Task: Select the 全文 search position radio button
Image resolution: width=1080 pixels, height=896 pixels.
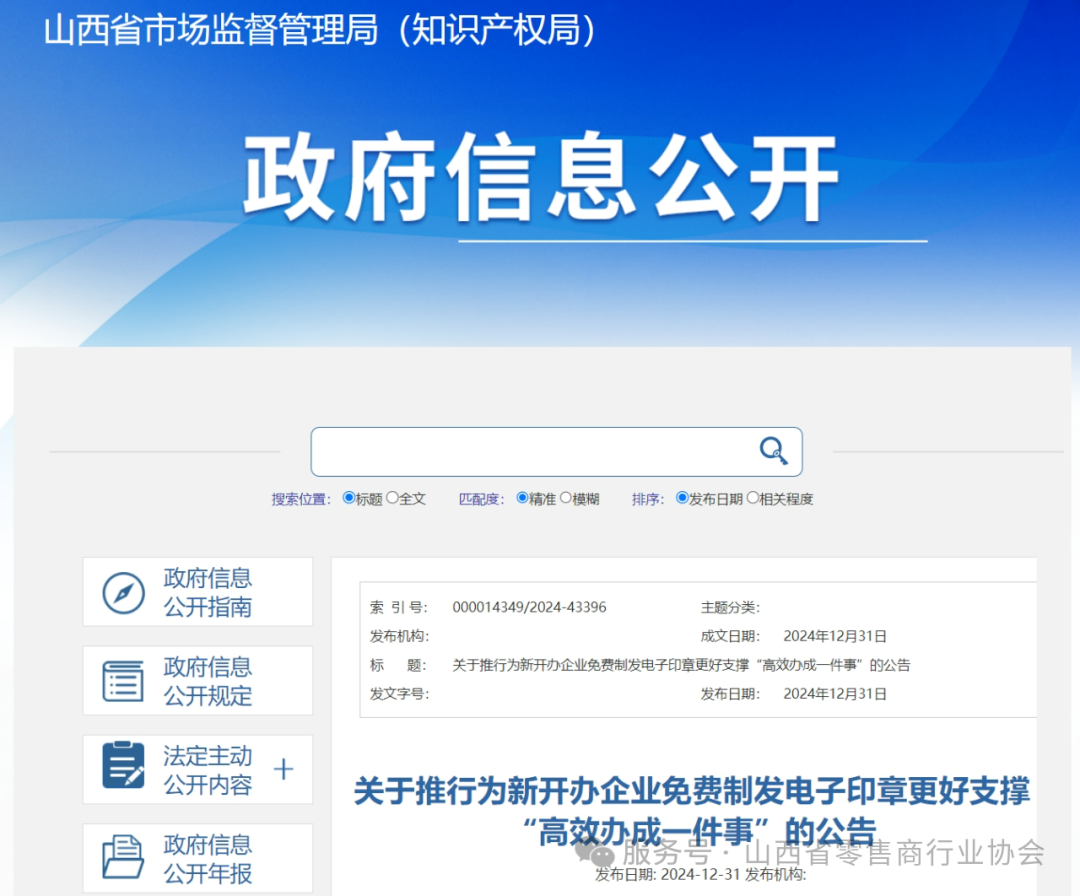Action: (x=393, y=498)
